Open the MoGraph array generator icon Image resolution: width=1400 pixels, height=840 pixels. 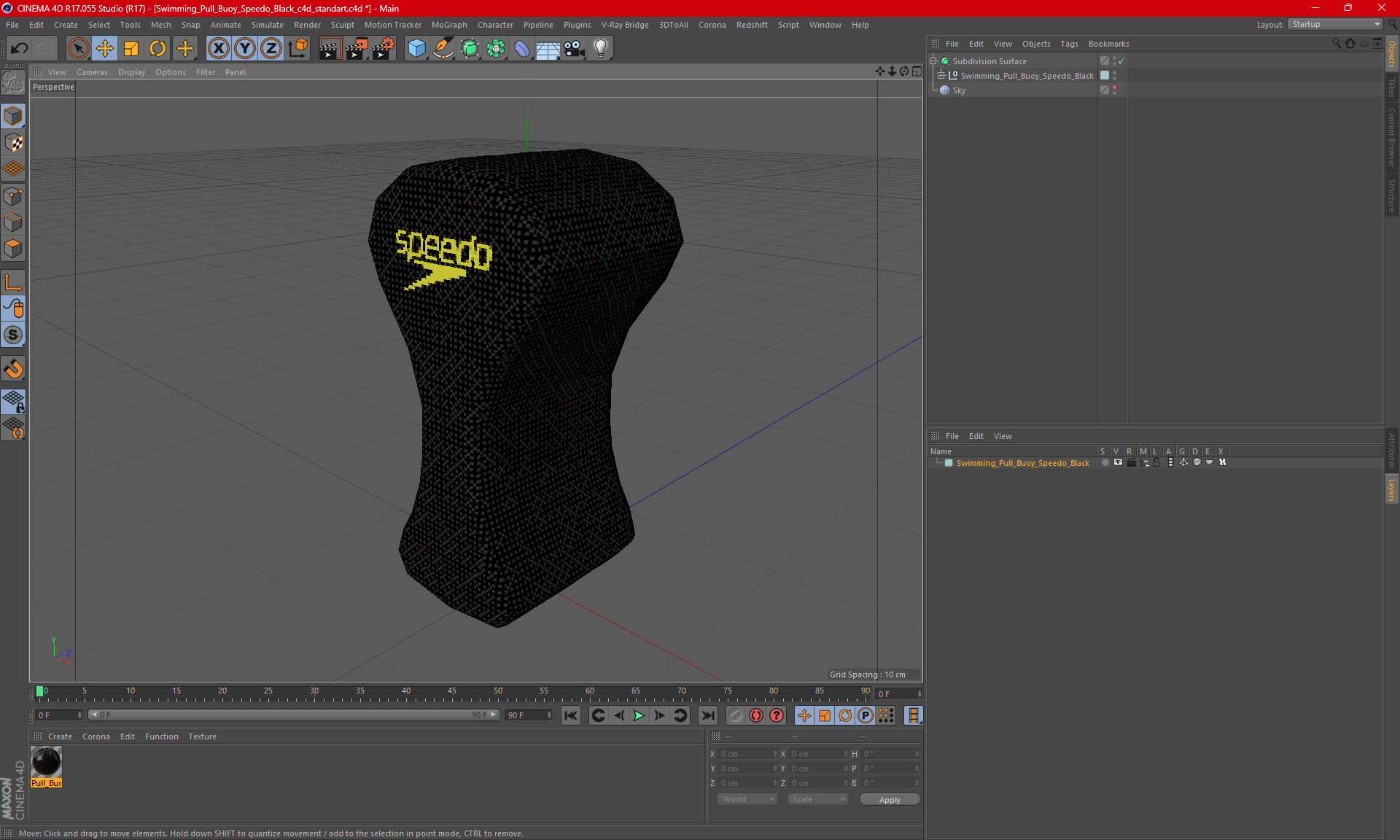coord(496,49)
